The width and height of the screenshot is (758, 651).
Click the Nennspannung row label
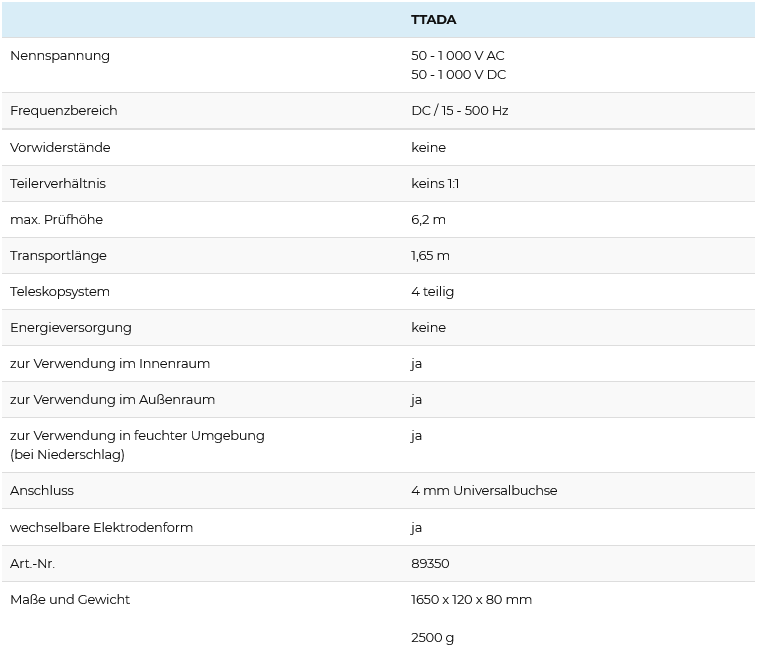pos(60,56)
